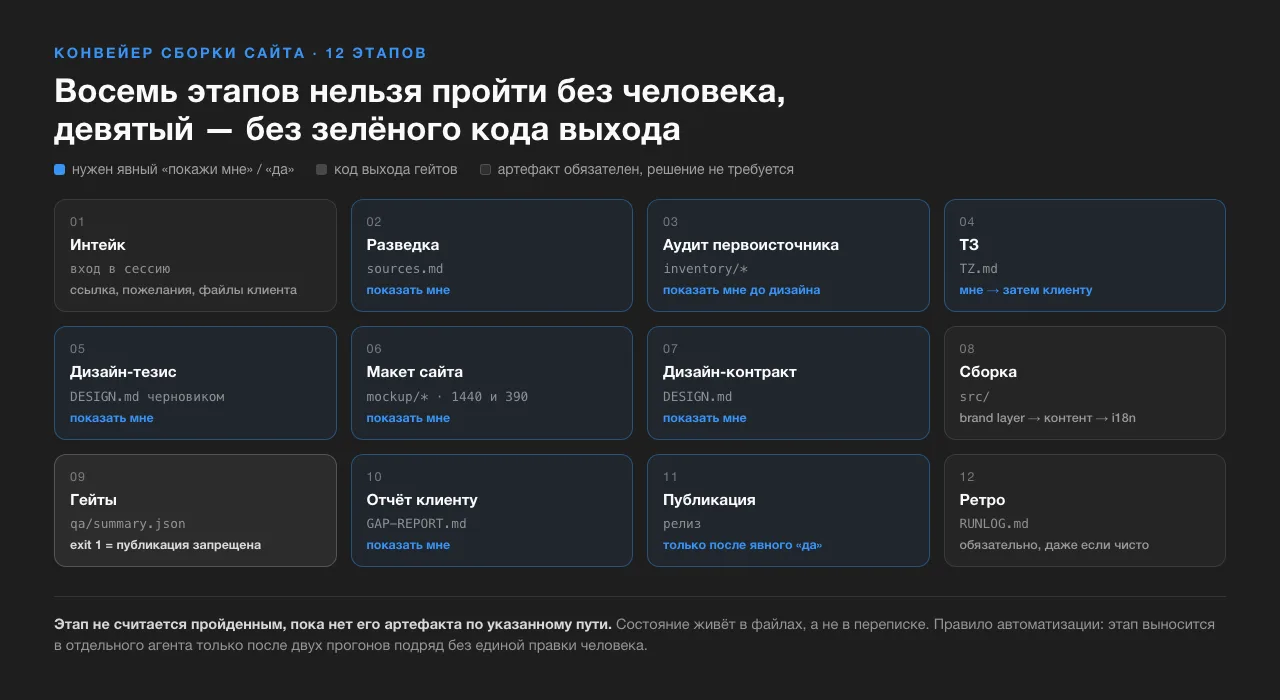This screenshot has height=700, width=1280.
Task: Click the TZ.md file name
Action: coord(978,269)
